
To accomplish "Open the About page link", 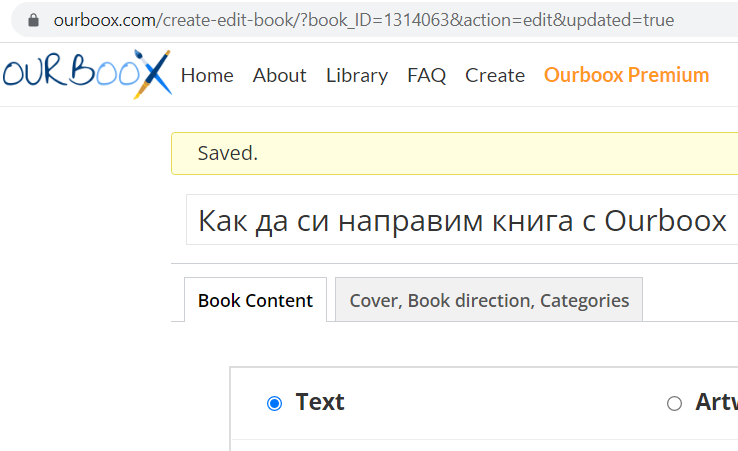I will [279, 75].
